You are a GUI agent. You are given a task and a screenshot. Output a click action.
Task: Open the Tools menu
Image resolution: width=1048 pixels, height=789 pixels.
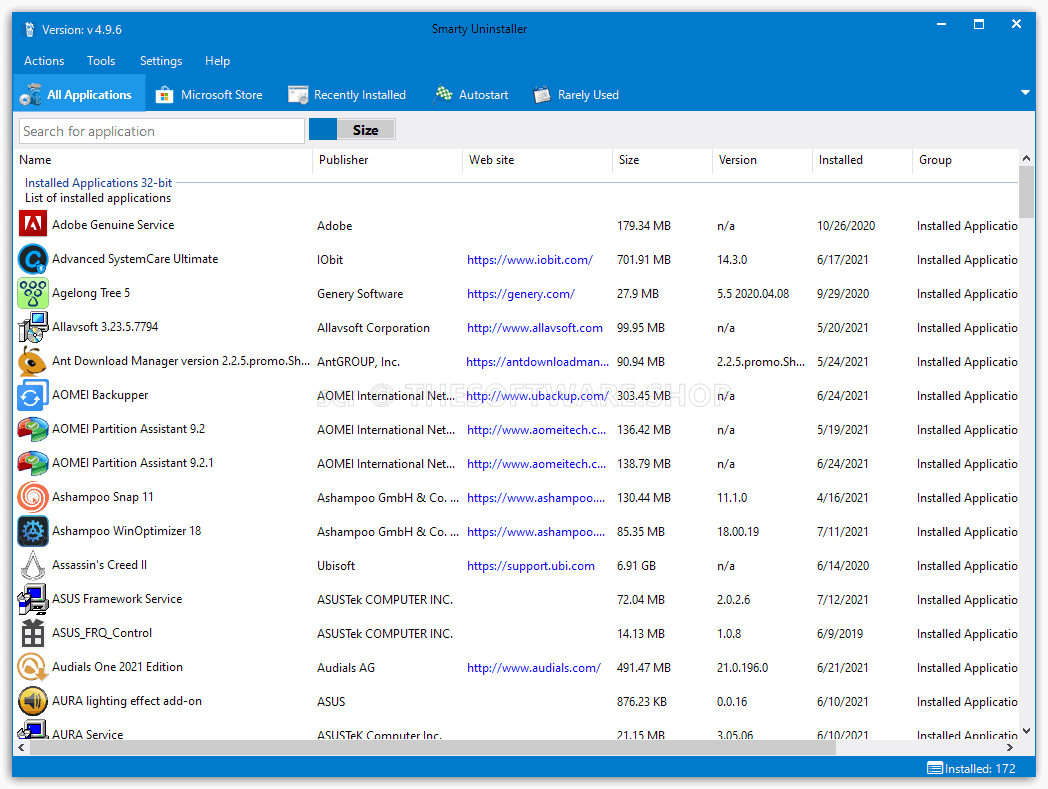[101, 61]
